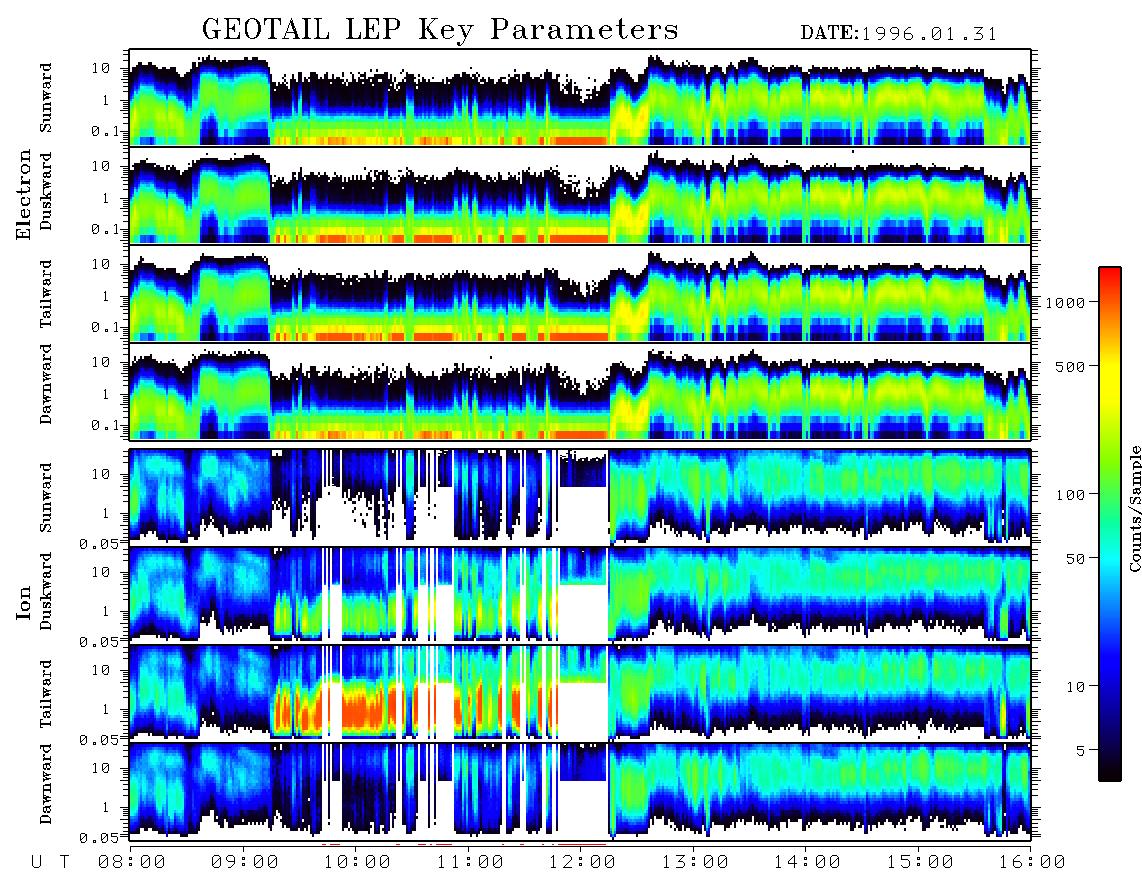The width and height of the screenshot is (1142, 880).
Task: Click the 12:00 time tick label
Action: [x=582, y=862]
